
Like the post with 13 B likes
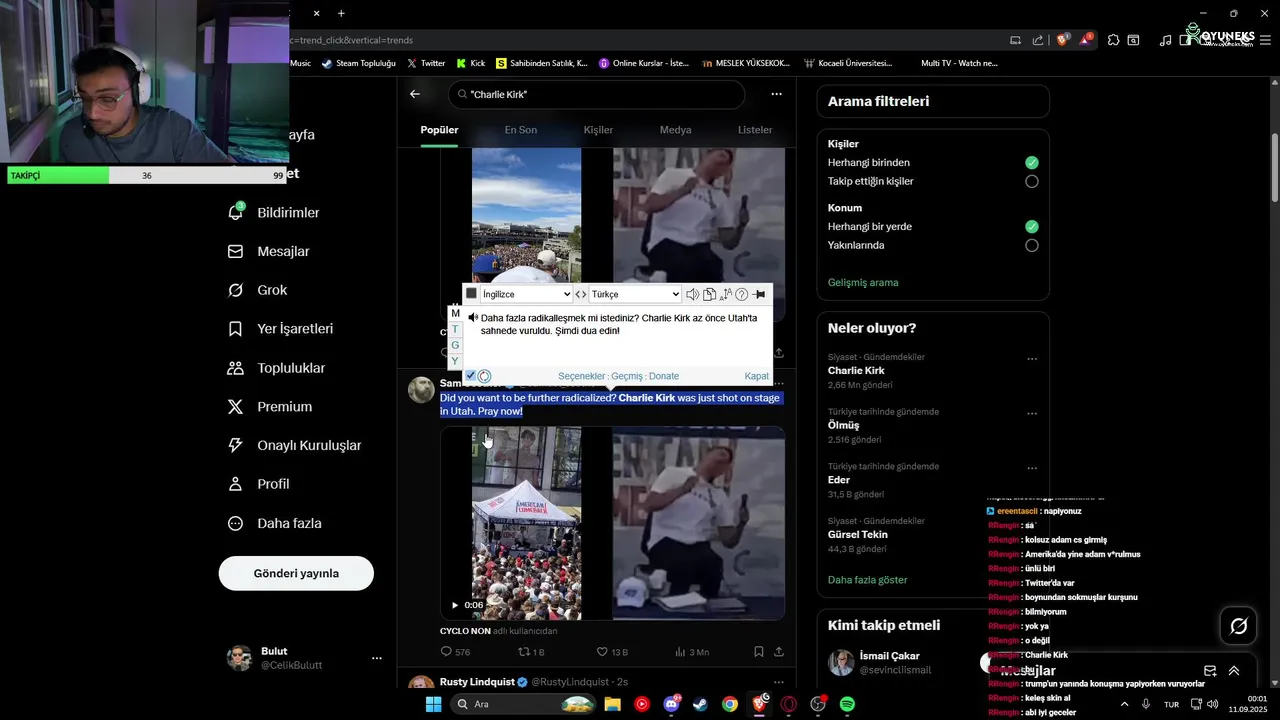click(612, 652)
